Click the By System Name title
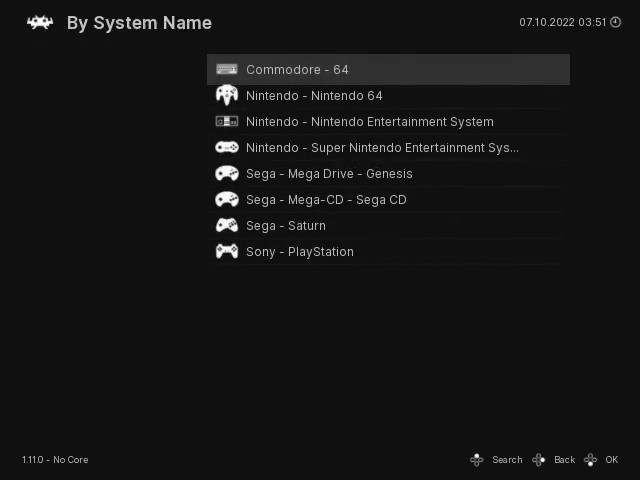Viewport: 640px width, 480px height. tap(139, 23)
